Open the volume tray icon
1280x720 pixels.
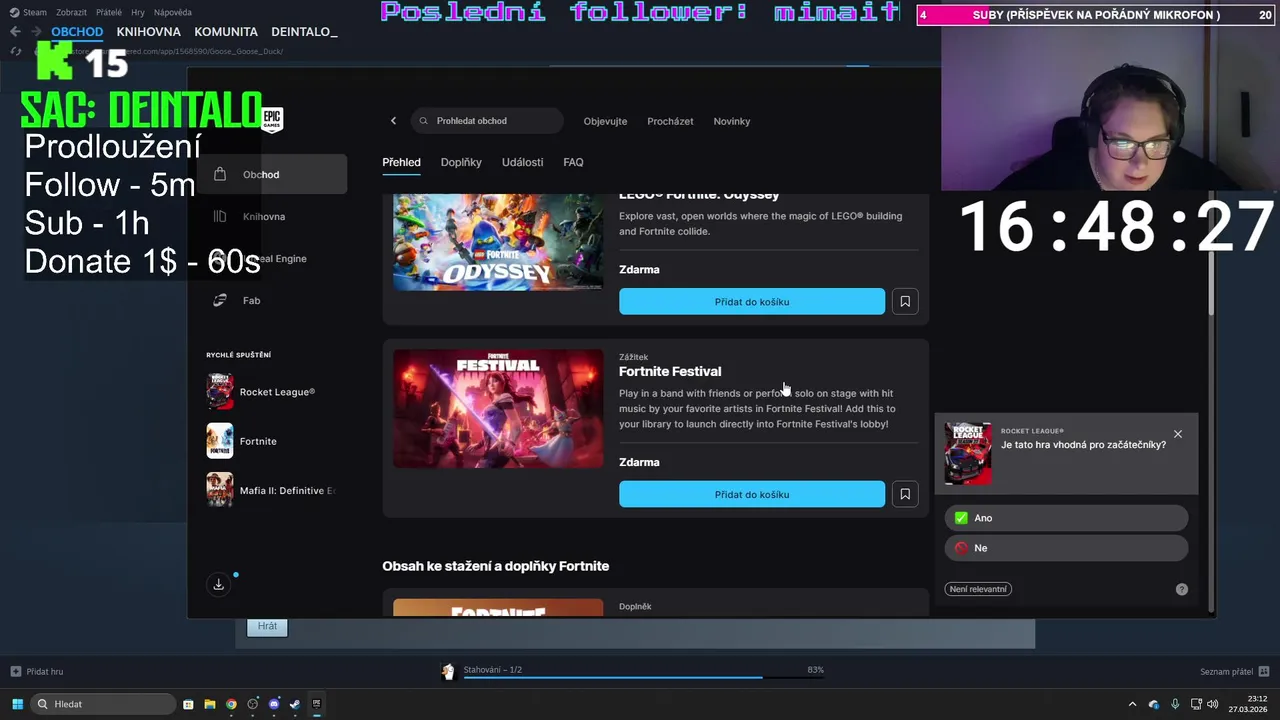(x=1212, y=704)
